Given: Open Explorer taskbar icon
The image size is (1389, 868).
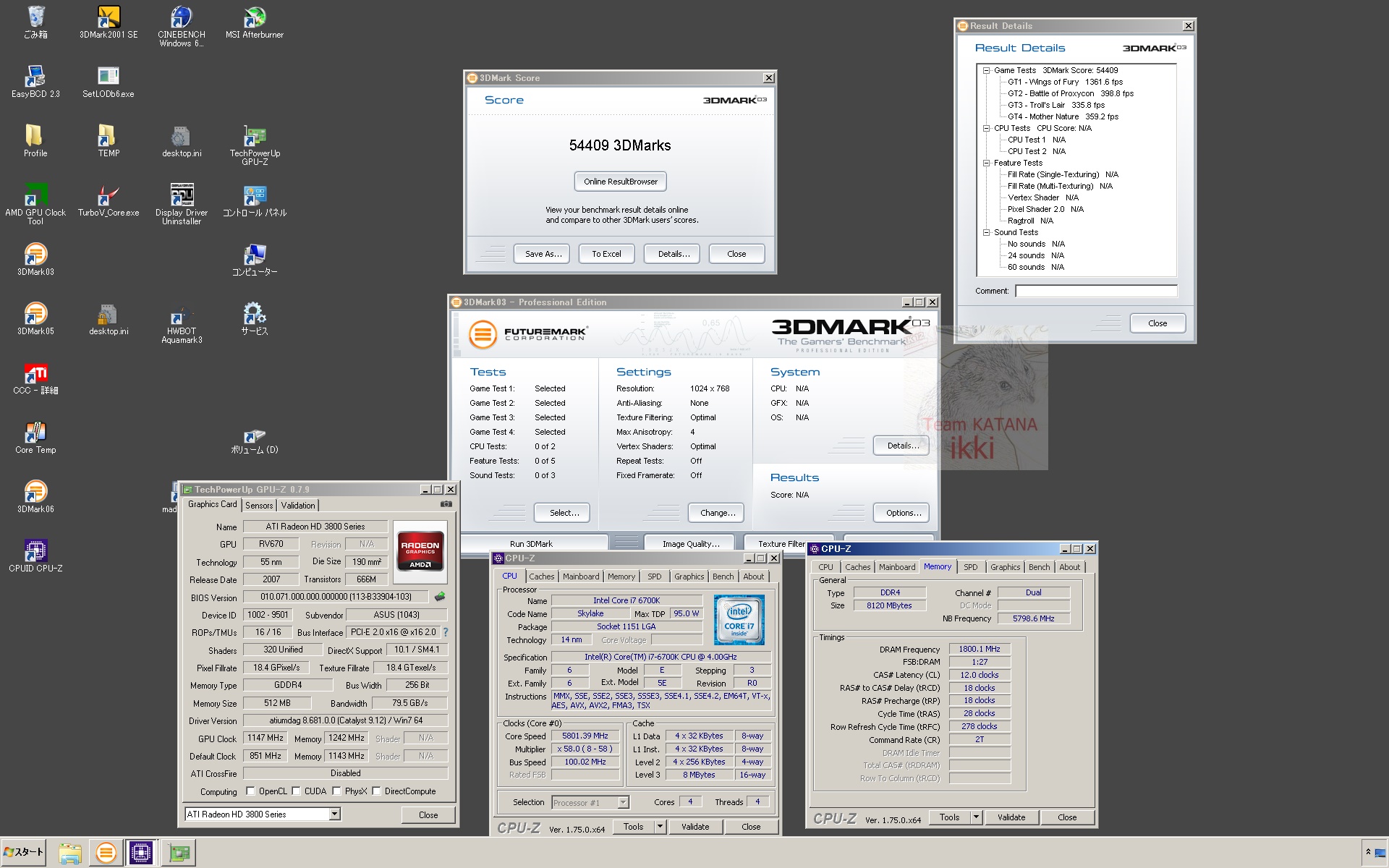Looking at the screenshot, I should (x=70, y=853).
